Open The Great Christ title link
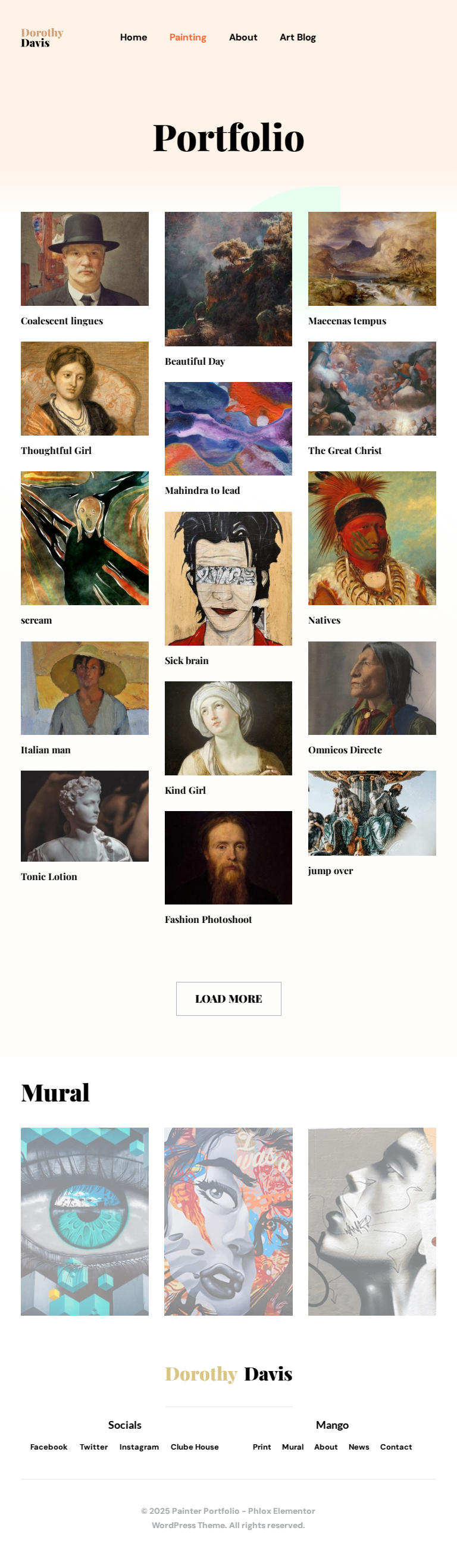The height and width of the screenshot is (1568, 457). [x=345, y=450]
